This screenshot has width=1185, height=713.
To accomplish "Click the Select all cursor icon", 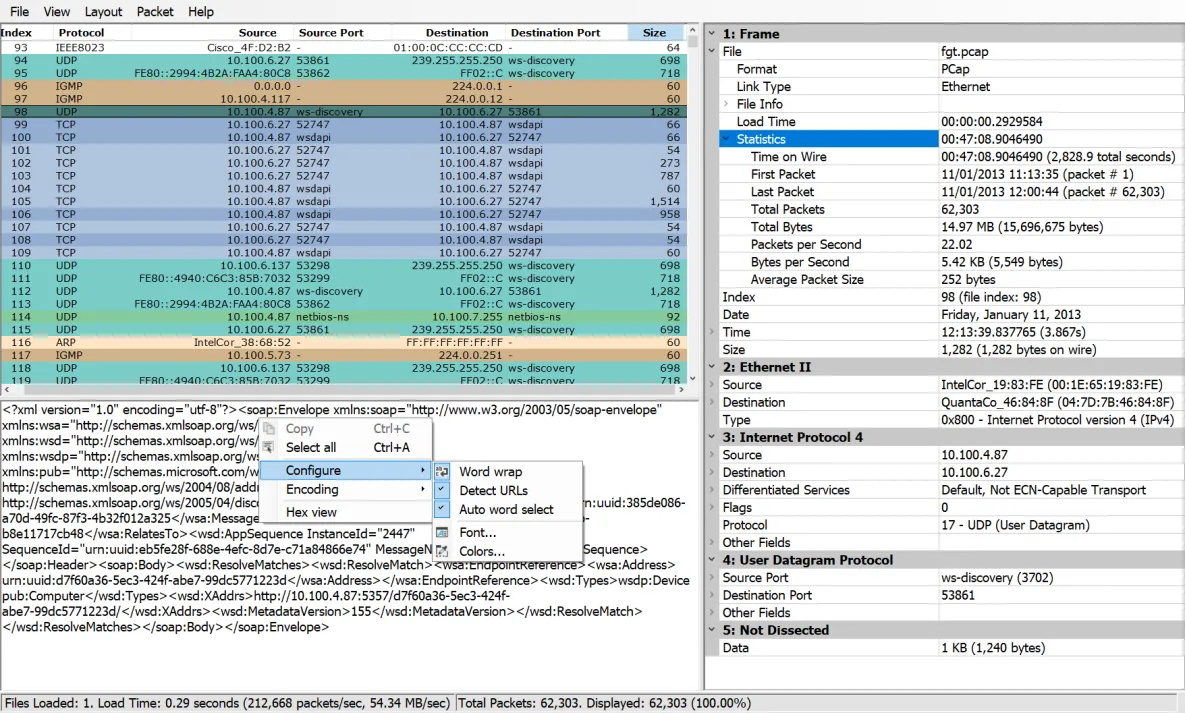I will [268, 447].
